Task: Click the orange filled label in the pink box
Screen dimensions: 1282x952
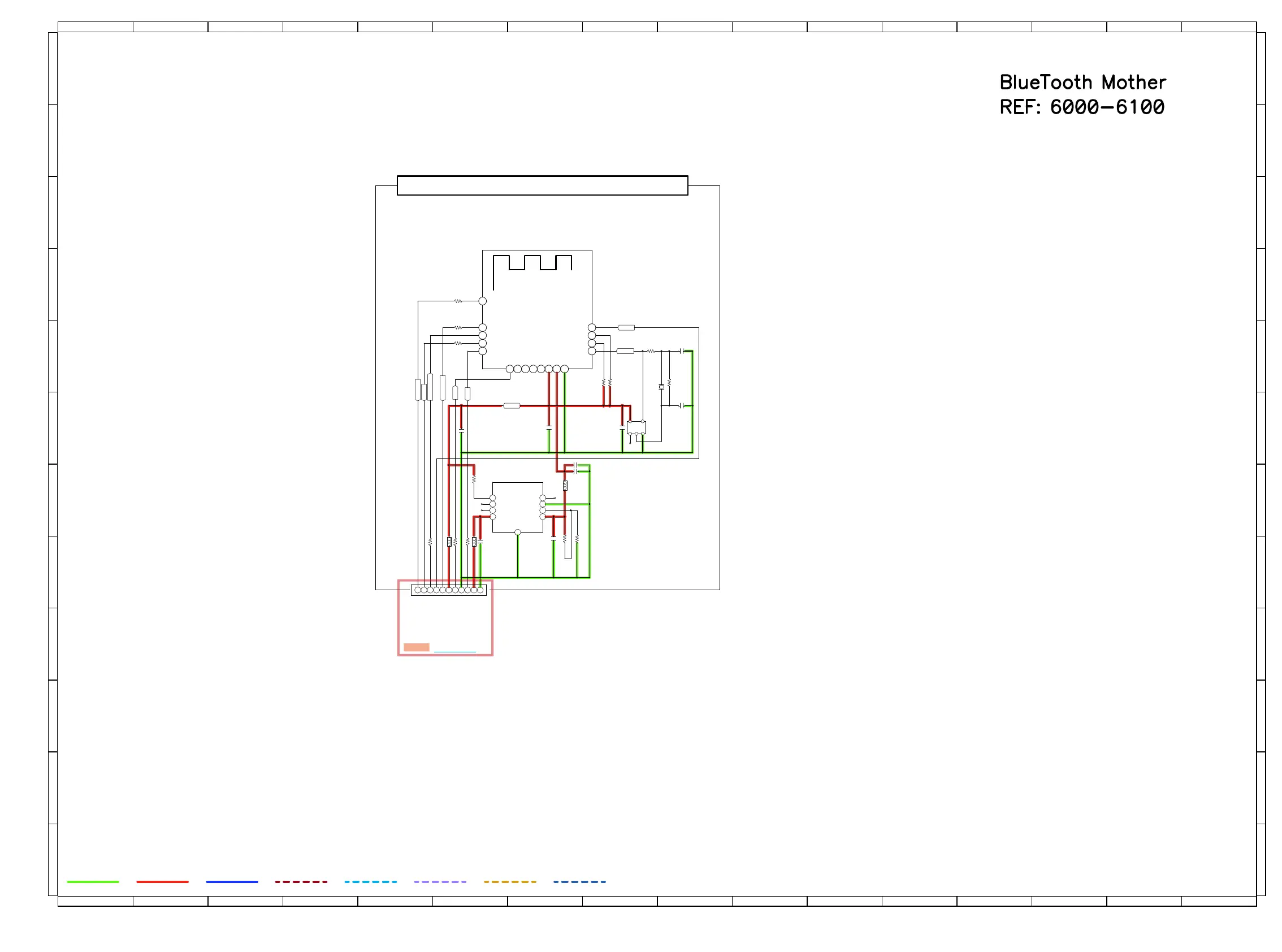Action: 416,647
